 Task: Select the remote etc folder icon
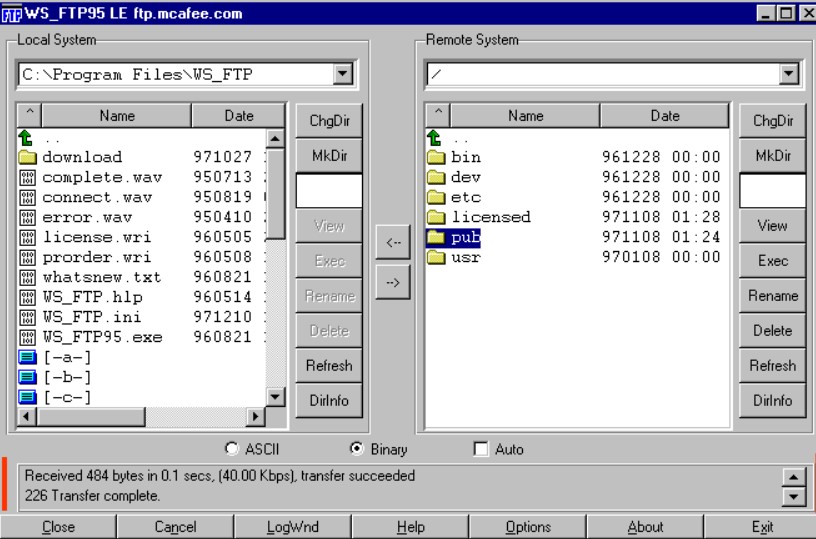tap(436, 197)
